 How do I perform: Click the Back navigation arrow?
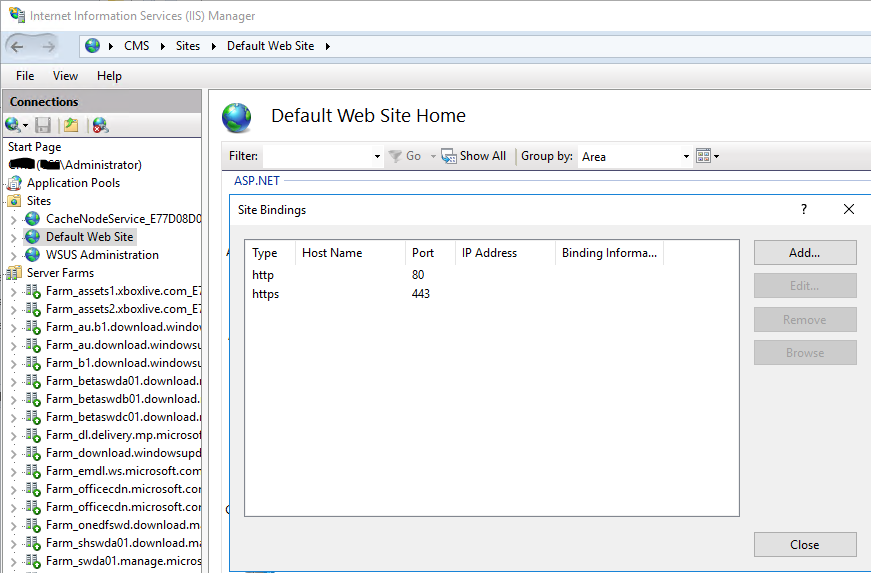[x=17, y=47]
